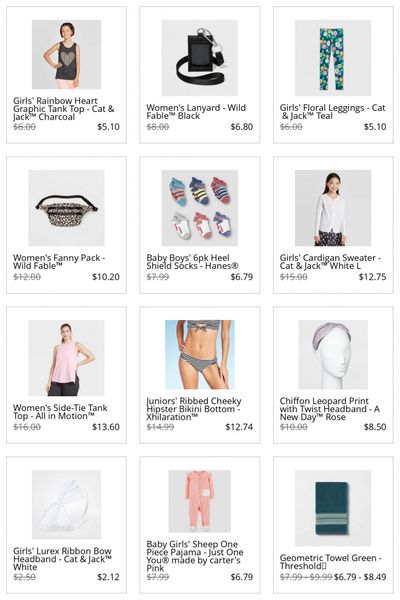This screenshot has width=400, height=600.
Task: Click the pink sheep pajama thumbnail
Action: (199, 501)
